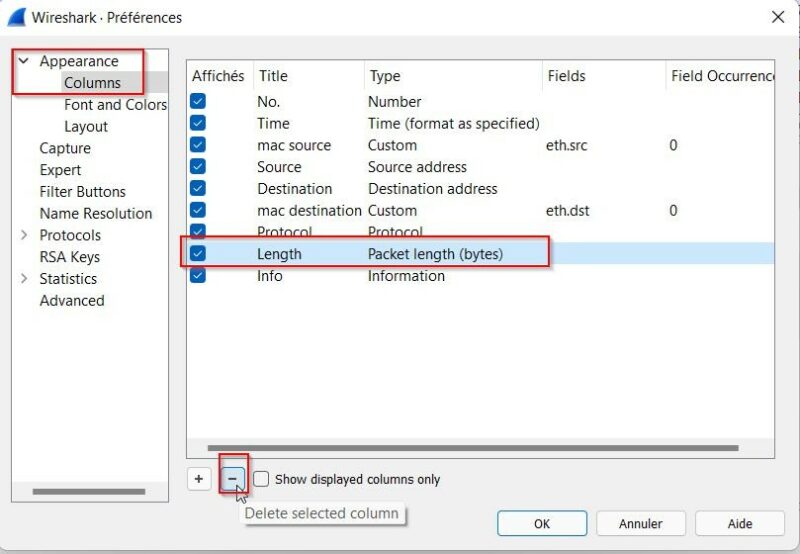
Task: Click the occurrence 0 in mac destination row
Action: (x=673, y=211)
